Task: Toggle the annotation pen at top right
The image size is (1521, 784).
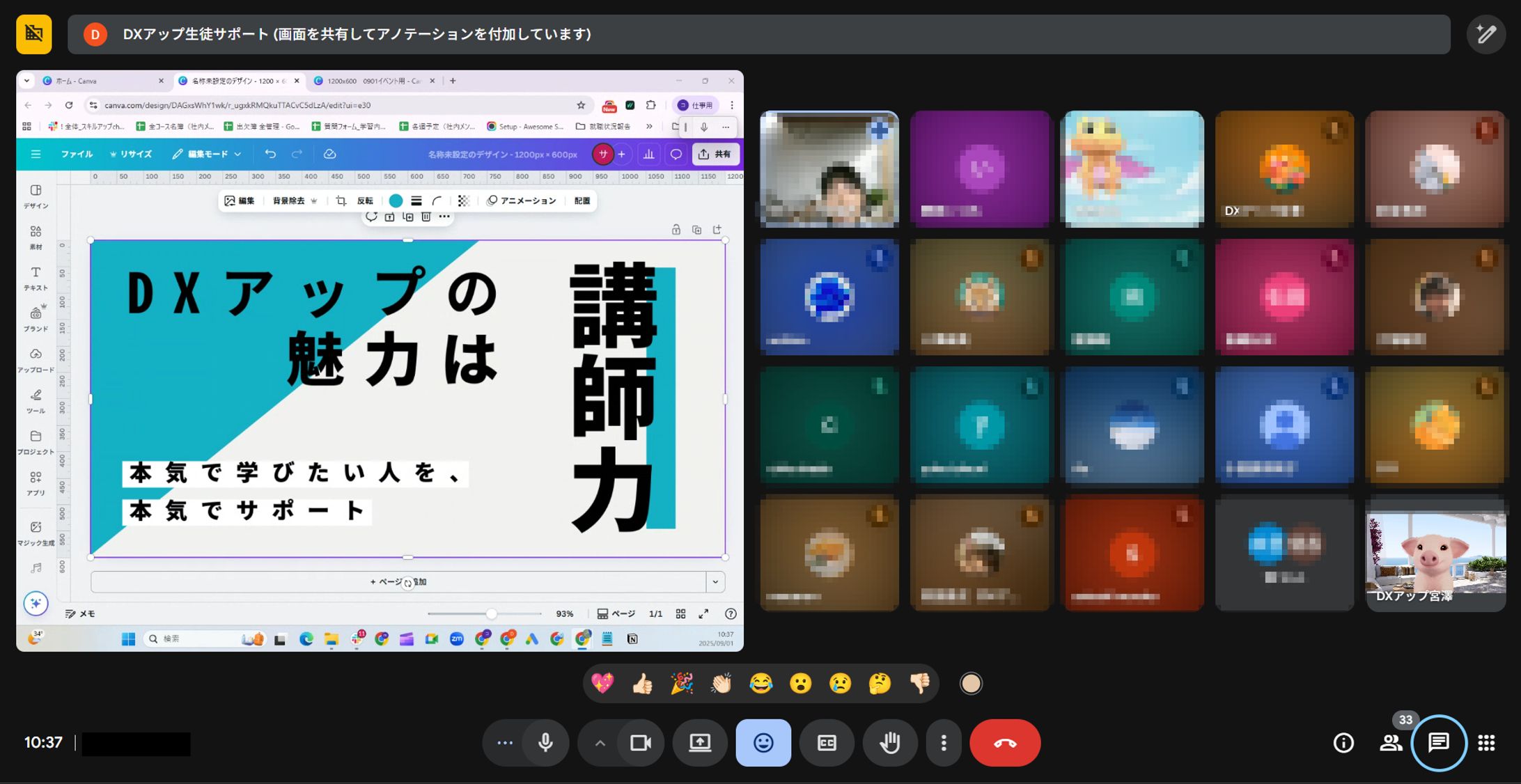Action: [x=1486, y=34]
